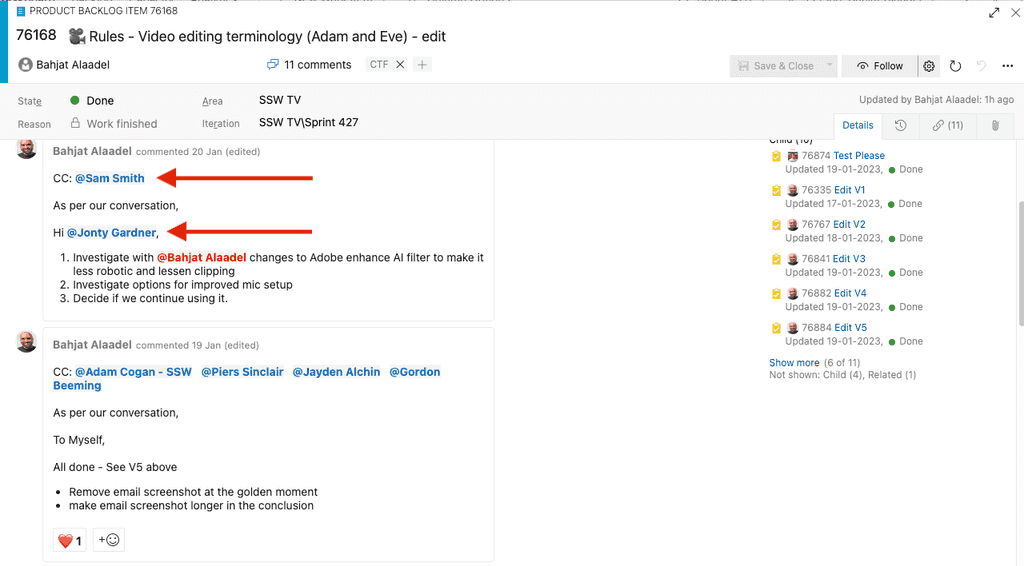Add a new tag with plus button

tap(422, 65)
